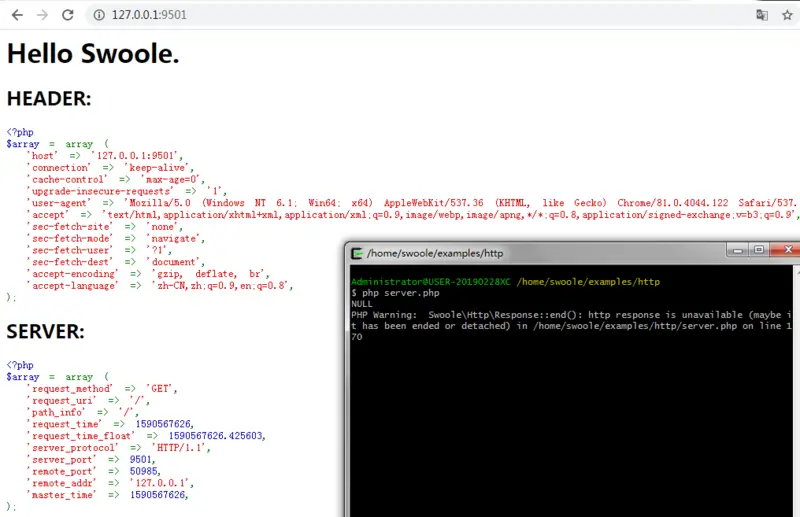This screenshot has width=800, height=517.
Task: View site information icon beside the URL
Action: [99, 15]
